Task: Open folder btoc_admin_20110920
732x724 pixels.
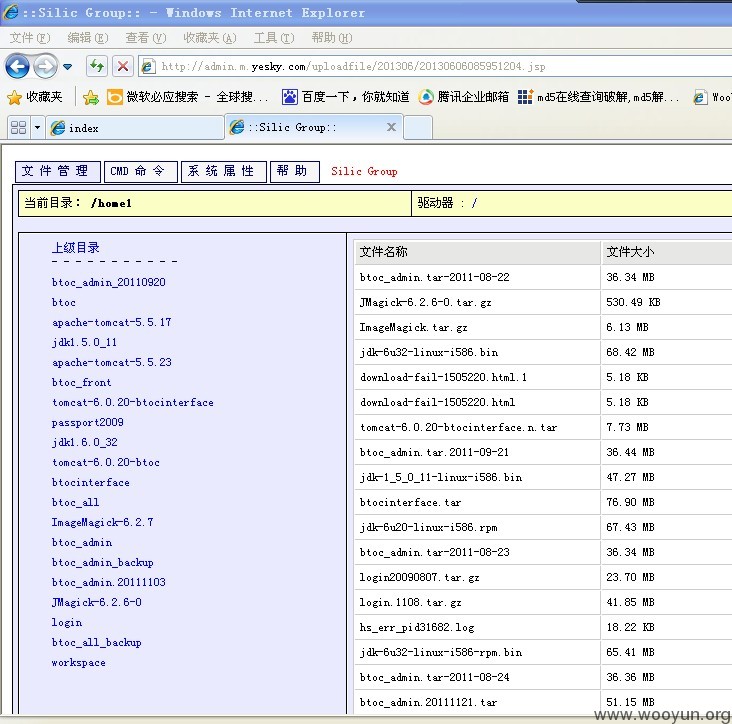Action: [109, 282]
